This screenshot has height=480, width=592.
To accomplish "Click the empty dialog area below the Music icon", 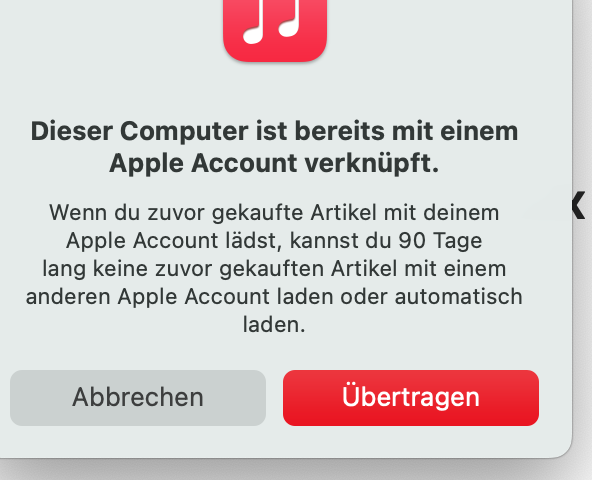I will pos(275,91).
